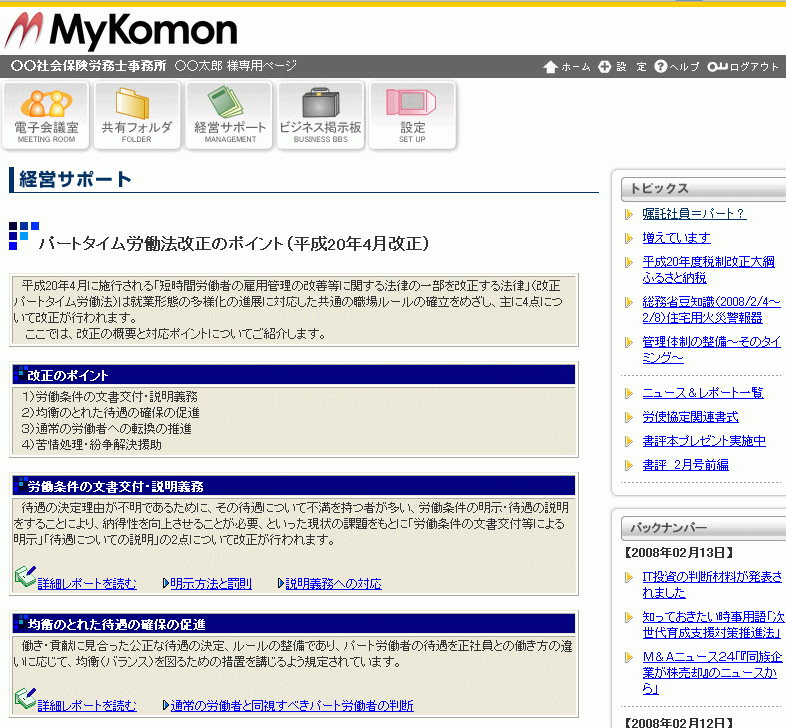Open 通常の労働者と同視すべきパート労働者の判断 link
The image size is (786, 728).
point(291,705)
